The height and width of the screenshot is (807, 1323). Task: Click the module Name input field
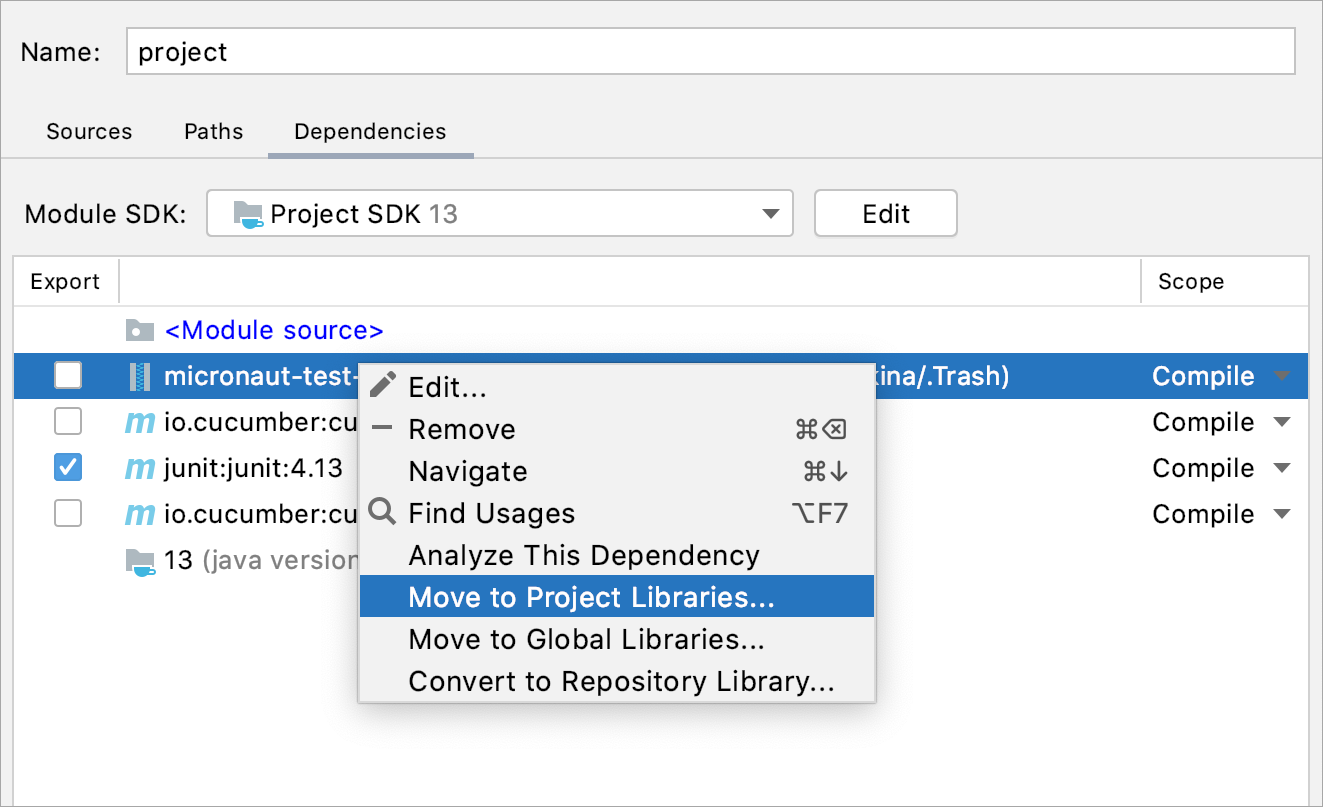(x=711, y=51)
